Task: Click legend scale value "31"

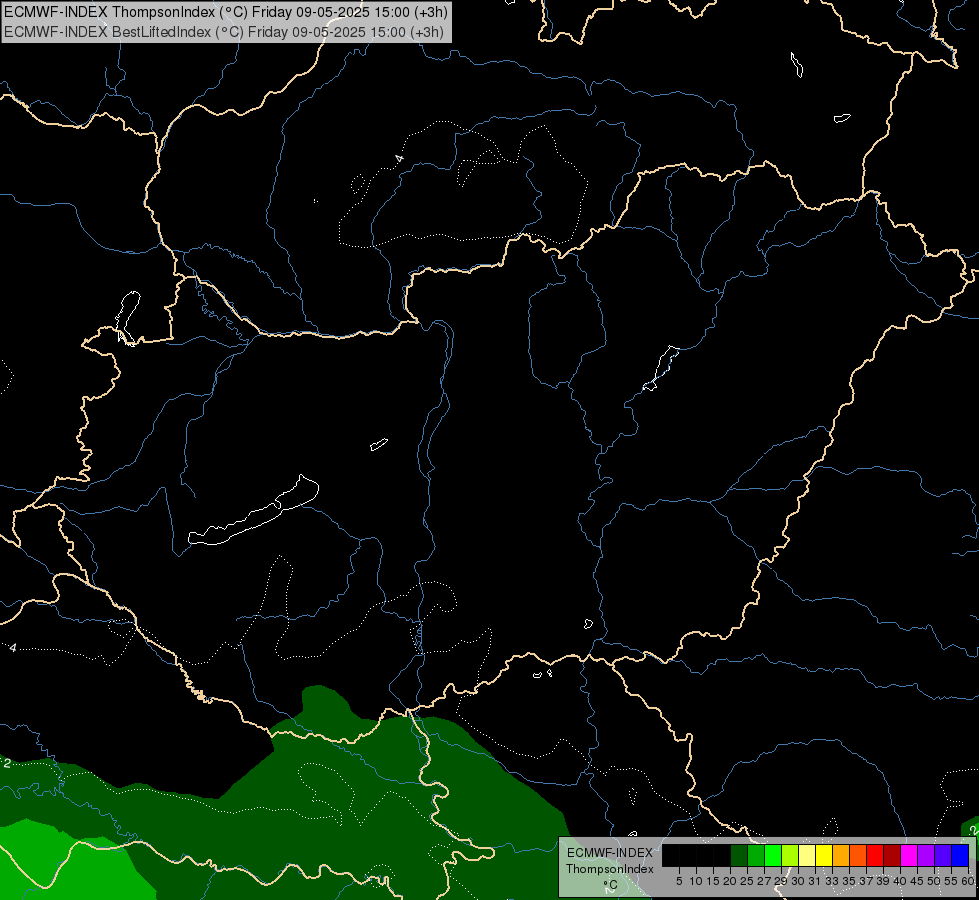Action: [x=815, y=881]
